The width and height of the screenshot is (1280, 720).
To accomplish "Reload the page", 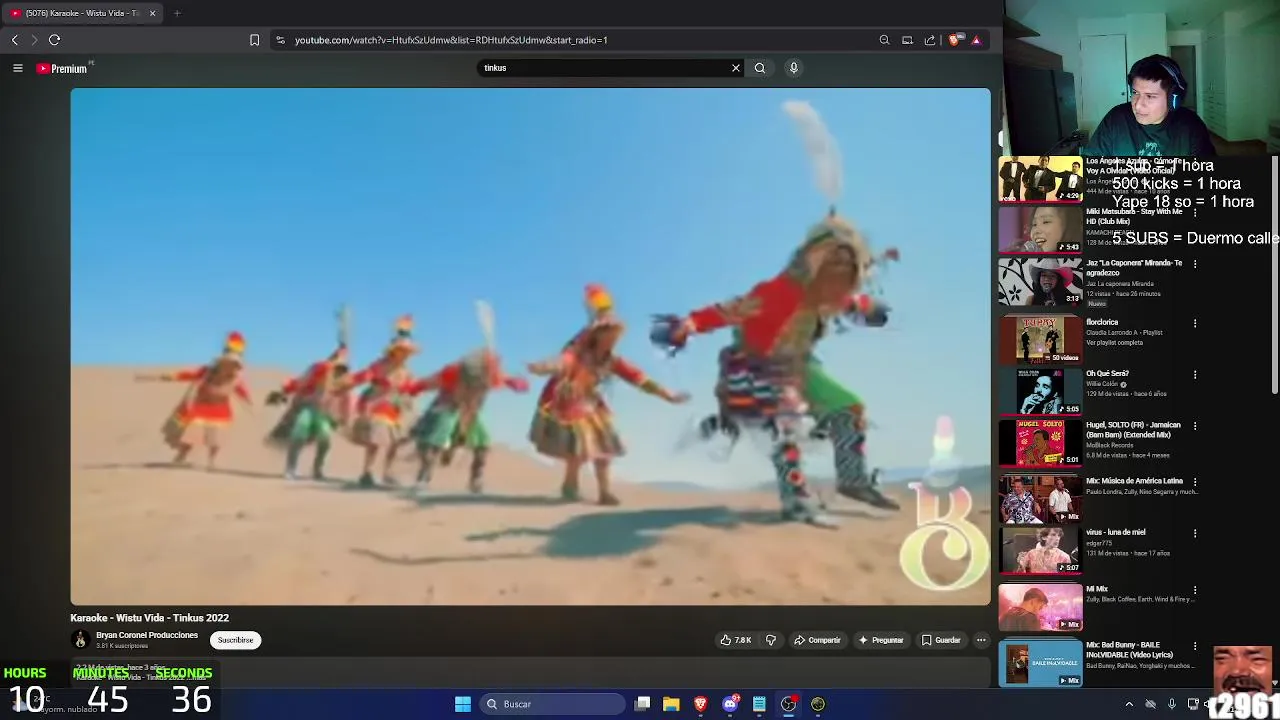I will click(55, 40).
